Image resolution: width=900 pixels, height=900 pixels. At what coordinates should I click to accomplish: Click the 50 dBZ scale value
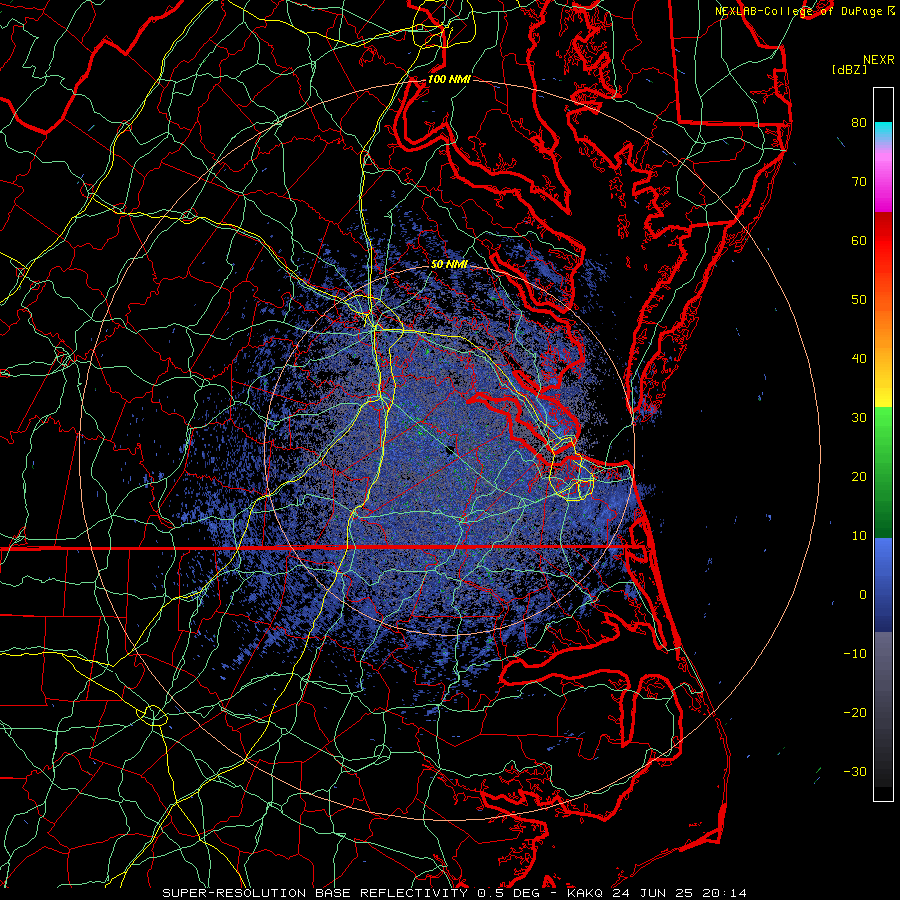pos(859,300)
